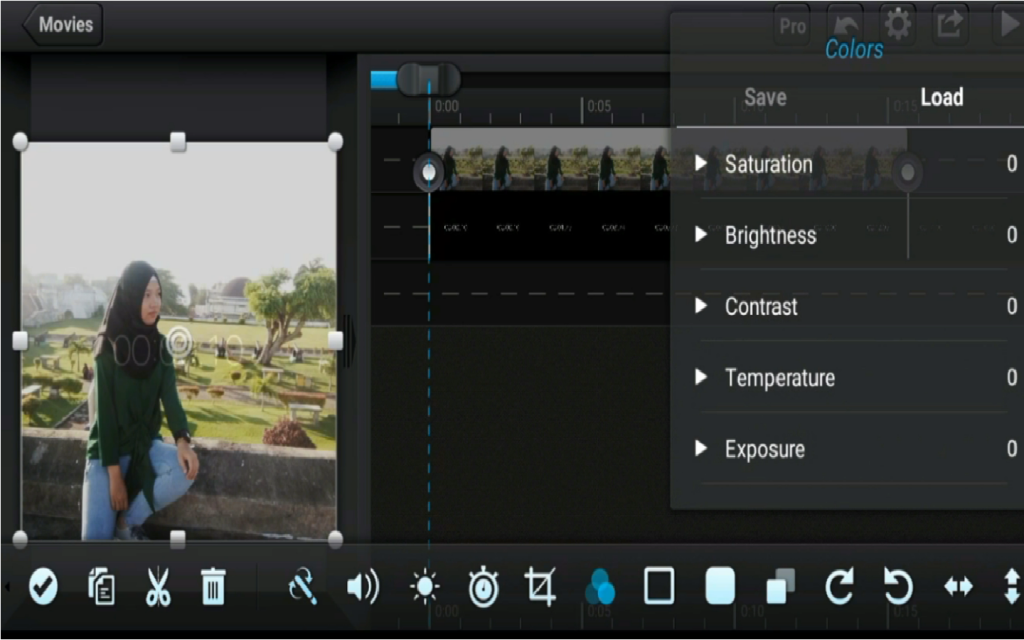Delete the clip with the trash icon
The image size is (1024, 640).
[x=213, y=586]
